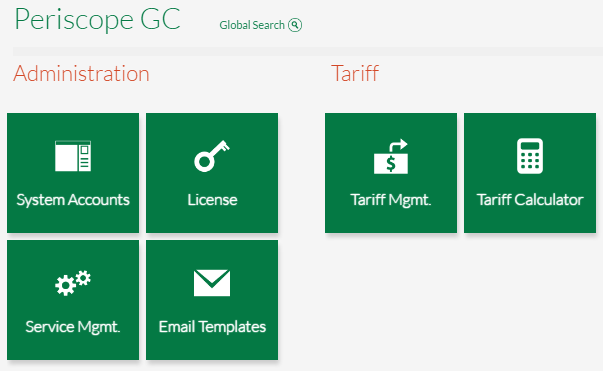Click the dollar sign box in Tariff Mgmt.
The width and height of the screenshot is (603, 371).
pos(391,164)
